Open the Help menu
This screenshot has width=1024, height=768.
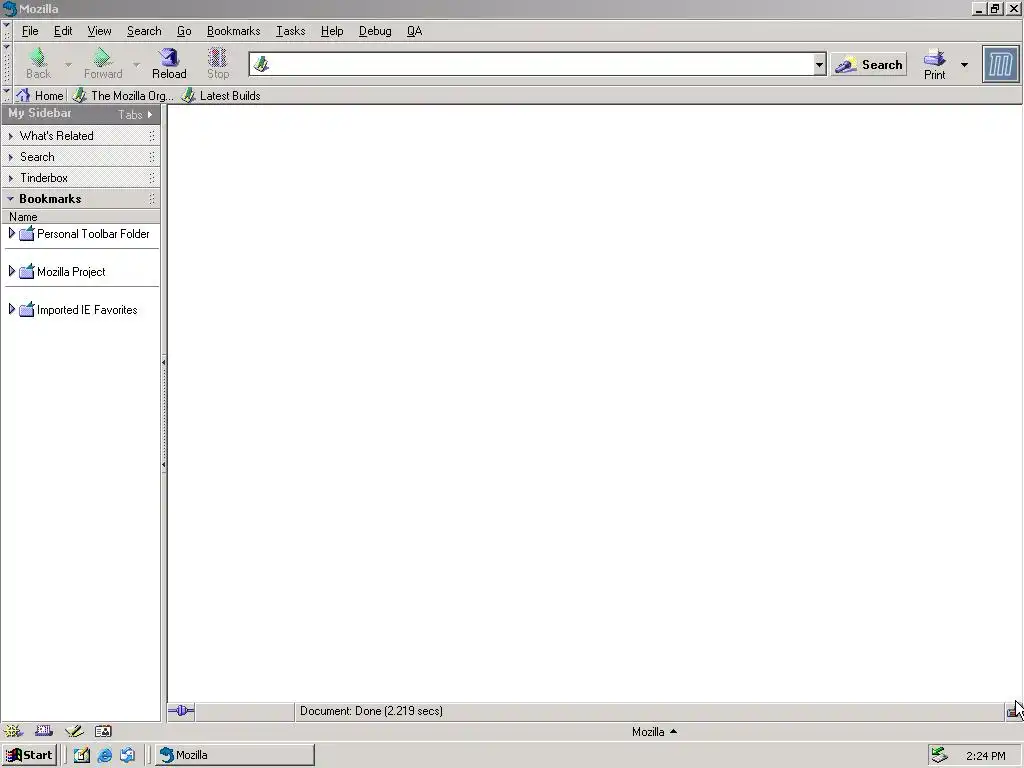click(x=332, y=31)
